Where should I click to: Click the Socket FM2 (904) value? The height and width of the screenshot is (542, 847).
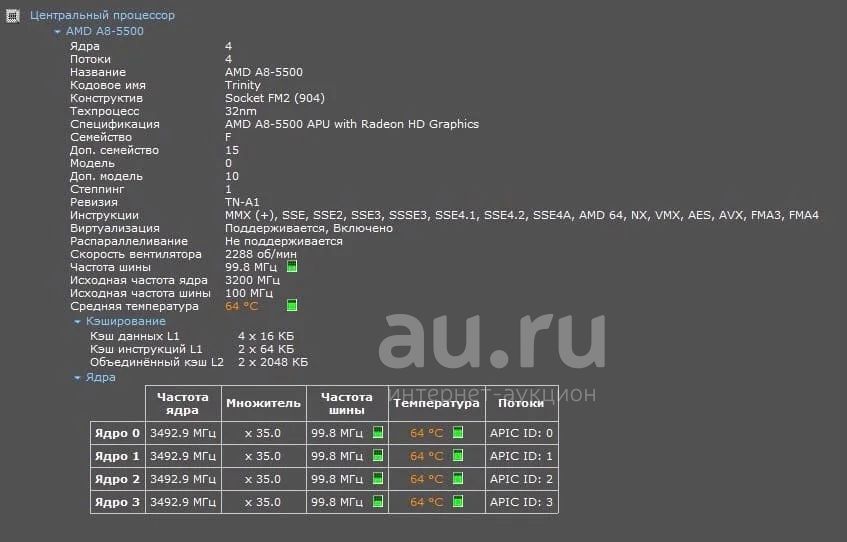(275, 98)
